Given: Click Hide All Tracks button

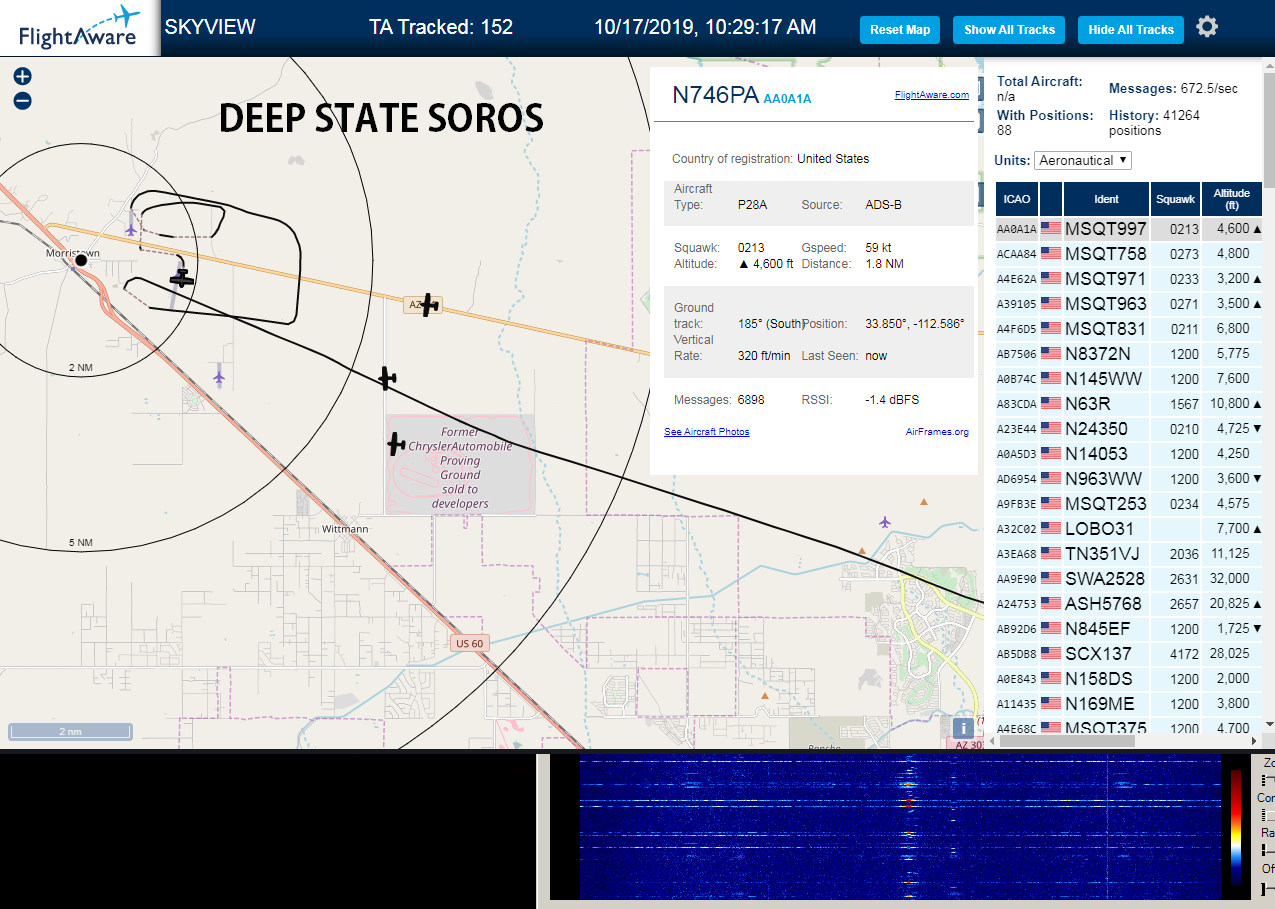Looking at the screenshot, I should pyautogui.click(x=1131, y=30).
